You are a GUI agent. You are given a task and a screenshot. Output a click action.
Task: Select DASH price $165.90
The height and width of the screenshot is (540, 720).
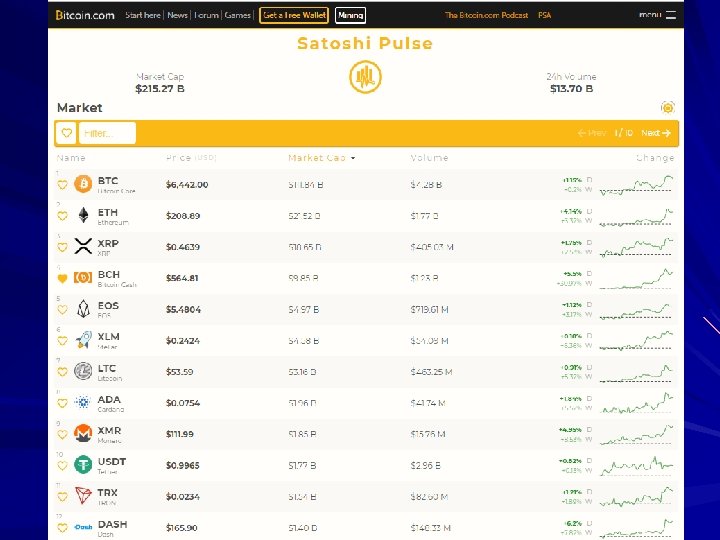click(x=181, y=528)
